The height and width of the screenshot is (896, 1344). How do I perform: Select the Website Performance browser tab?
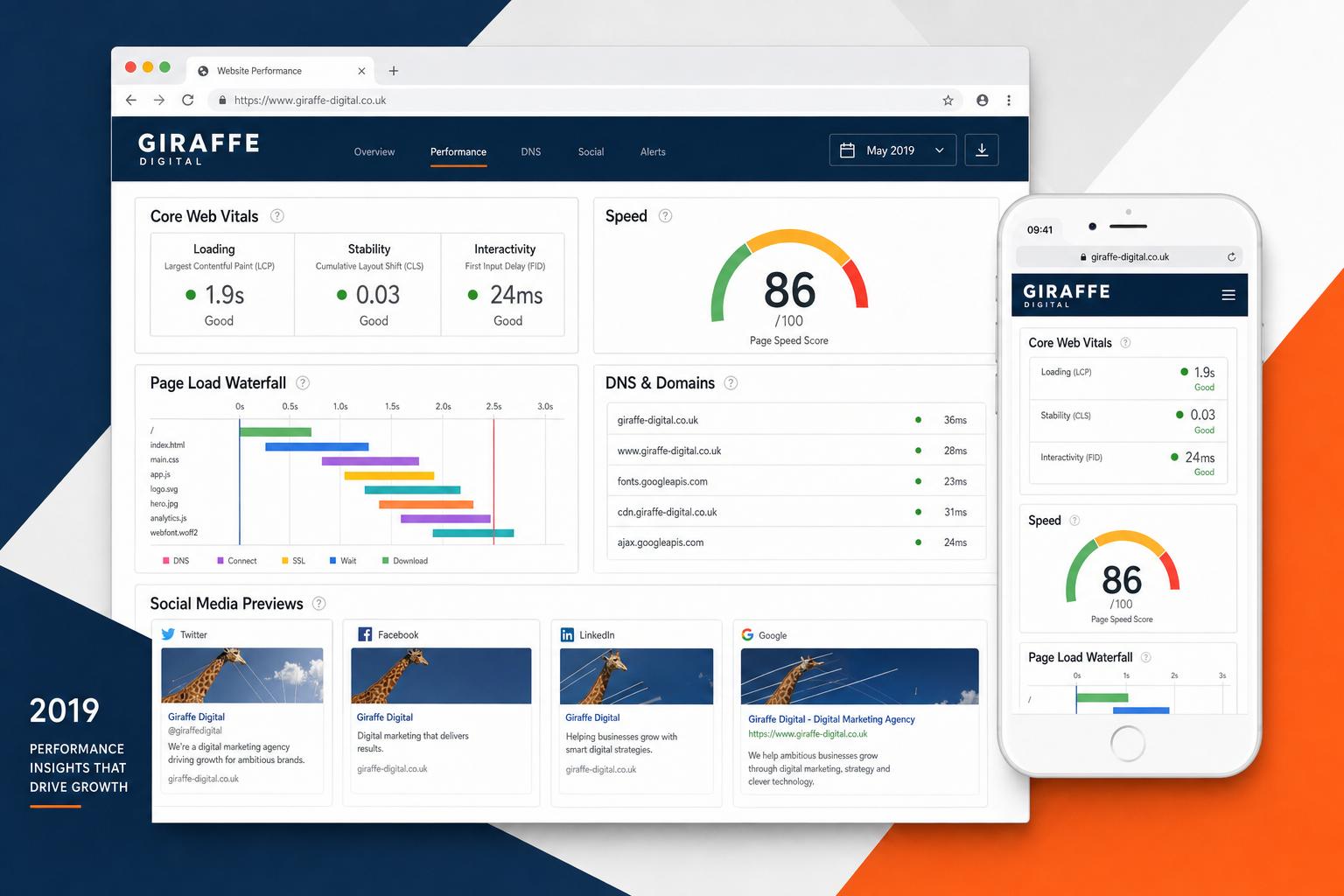[x=280, y=71]
